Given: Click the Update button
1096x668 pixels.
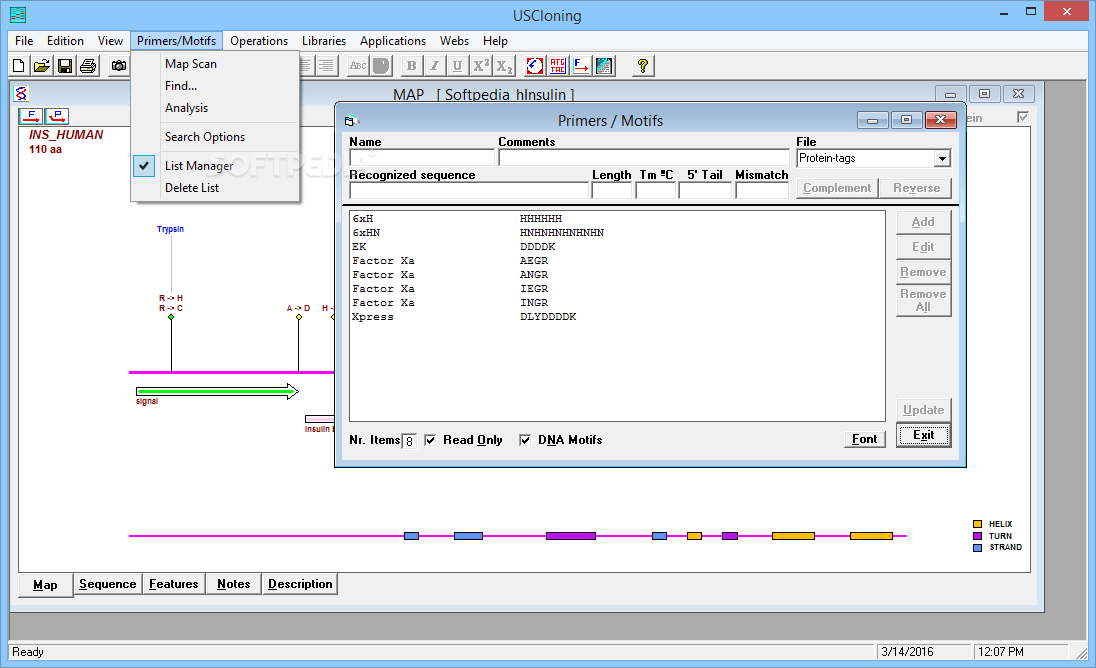Looking at the screenshot, I should click(923, 410).
